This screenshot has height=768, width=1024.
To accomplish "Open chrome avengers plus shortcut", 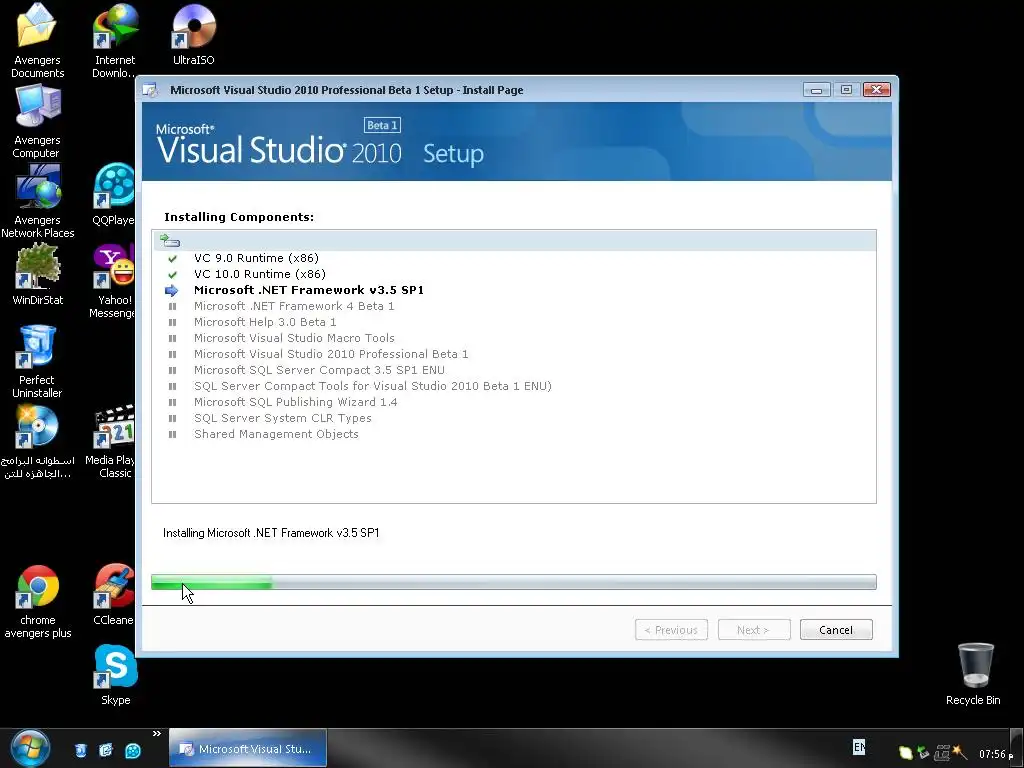I will pos(37,586).
